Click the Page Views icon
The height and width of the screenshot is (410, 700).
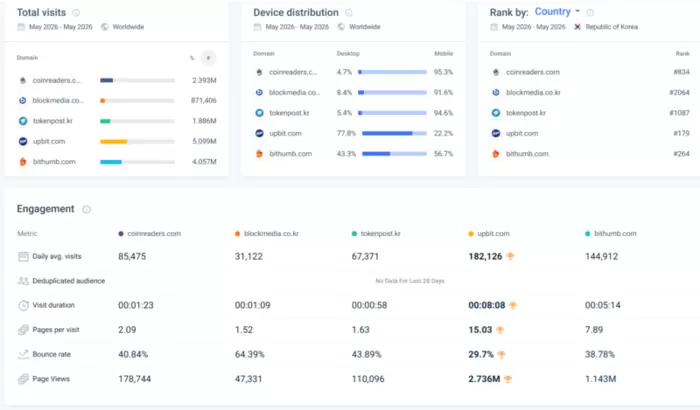[23, 379]
